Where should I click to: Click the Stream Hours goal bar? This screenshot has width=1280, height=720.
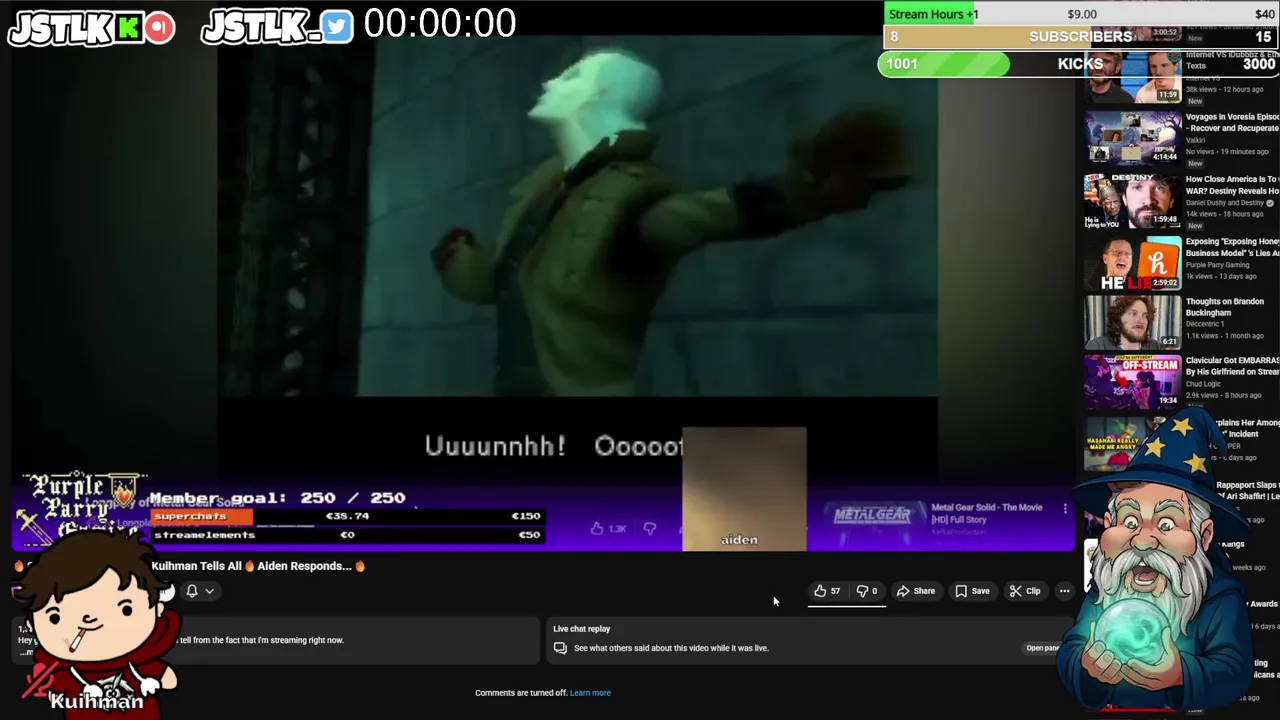pyautogui.click(x=1080, y=14)
